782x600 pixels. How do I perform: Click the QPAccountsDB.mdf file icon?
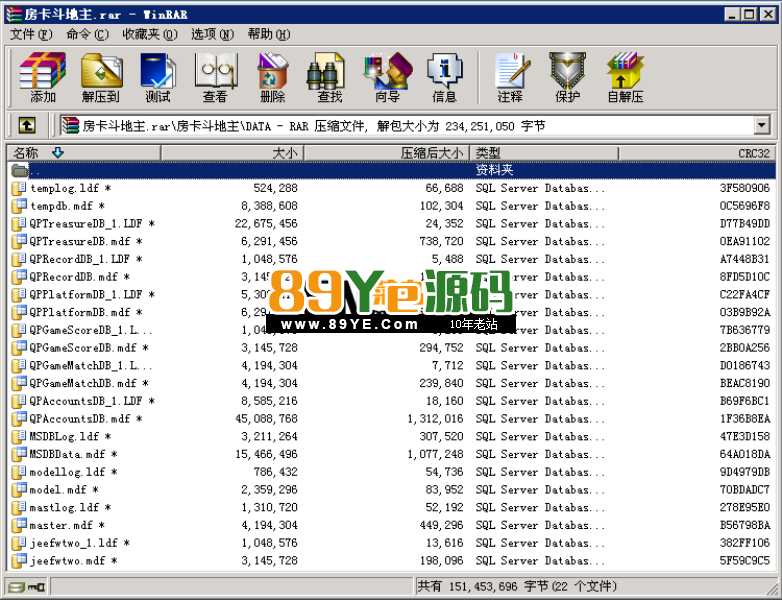coord(19,419)
